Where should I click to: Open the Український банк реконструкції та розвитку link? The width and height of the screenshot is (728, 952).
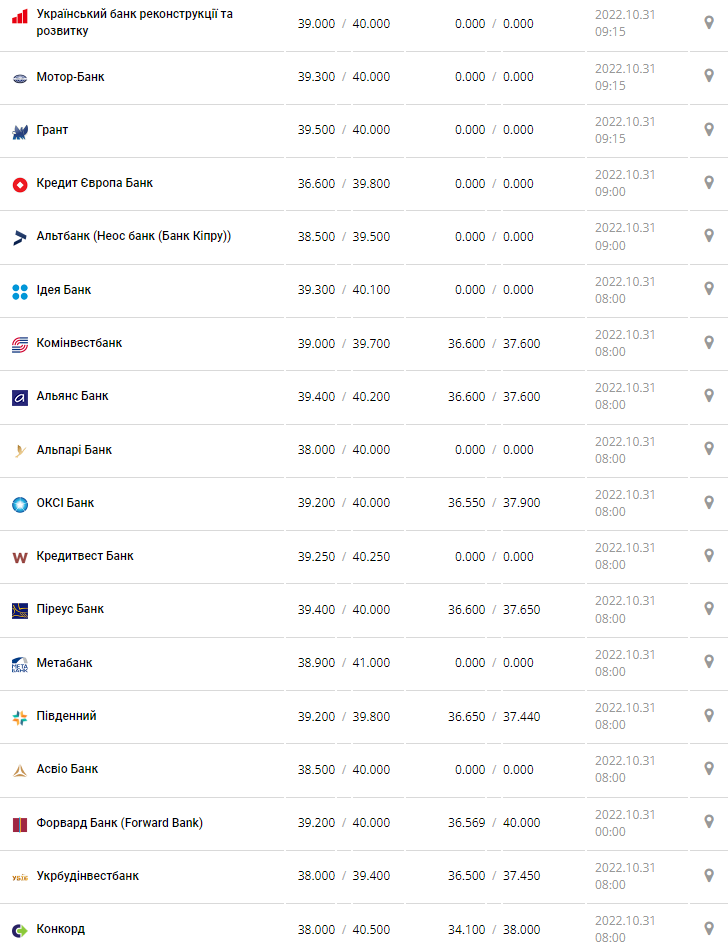134,23
